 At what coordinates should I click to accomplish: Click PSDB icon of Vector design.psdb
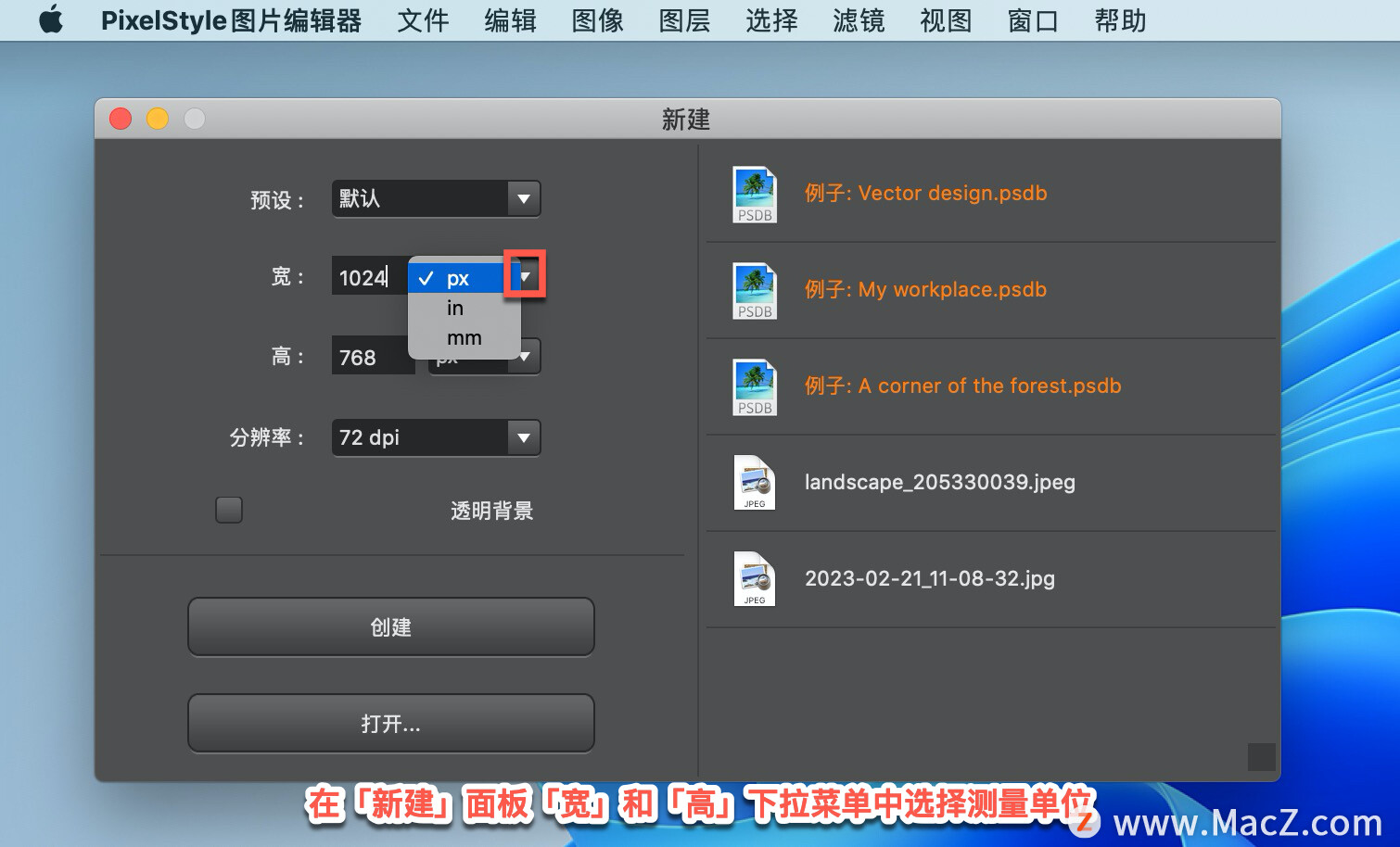click(x=755, y=195)
